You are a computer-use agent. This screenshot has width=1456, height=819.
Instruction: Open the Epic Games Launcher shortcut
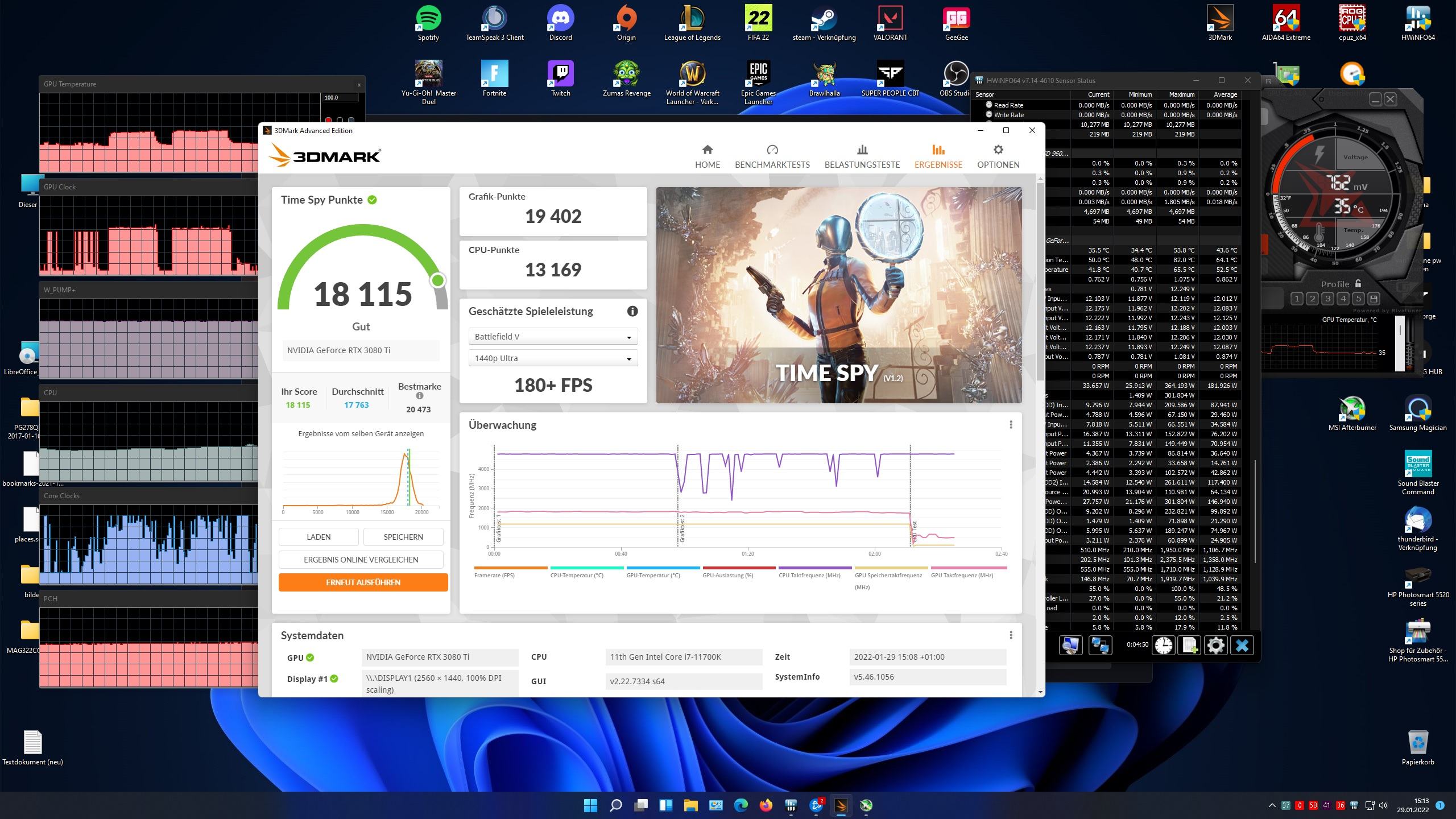click(758, 83)
